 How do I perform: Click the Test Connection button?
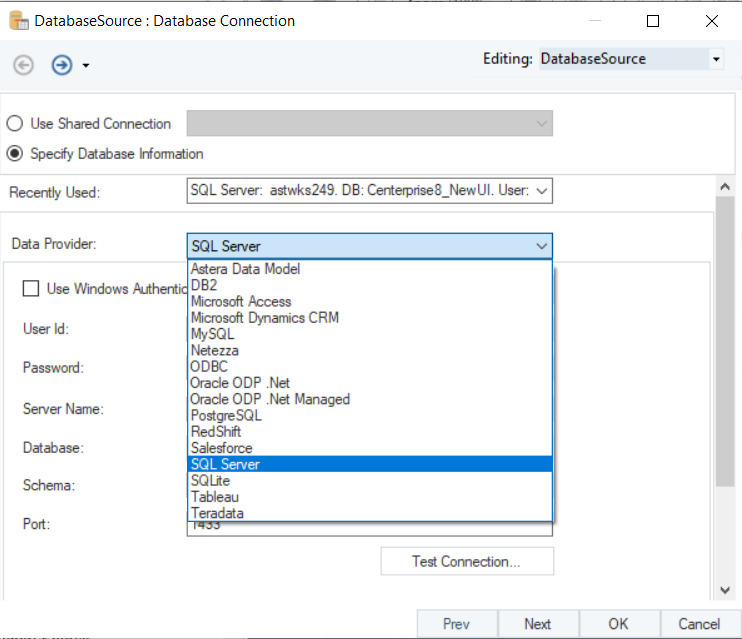[466, 561]
